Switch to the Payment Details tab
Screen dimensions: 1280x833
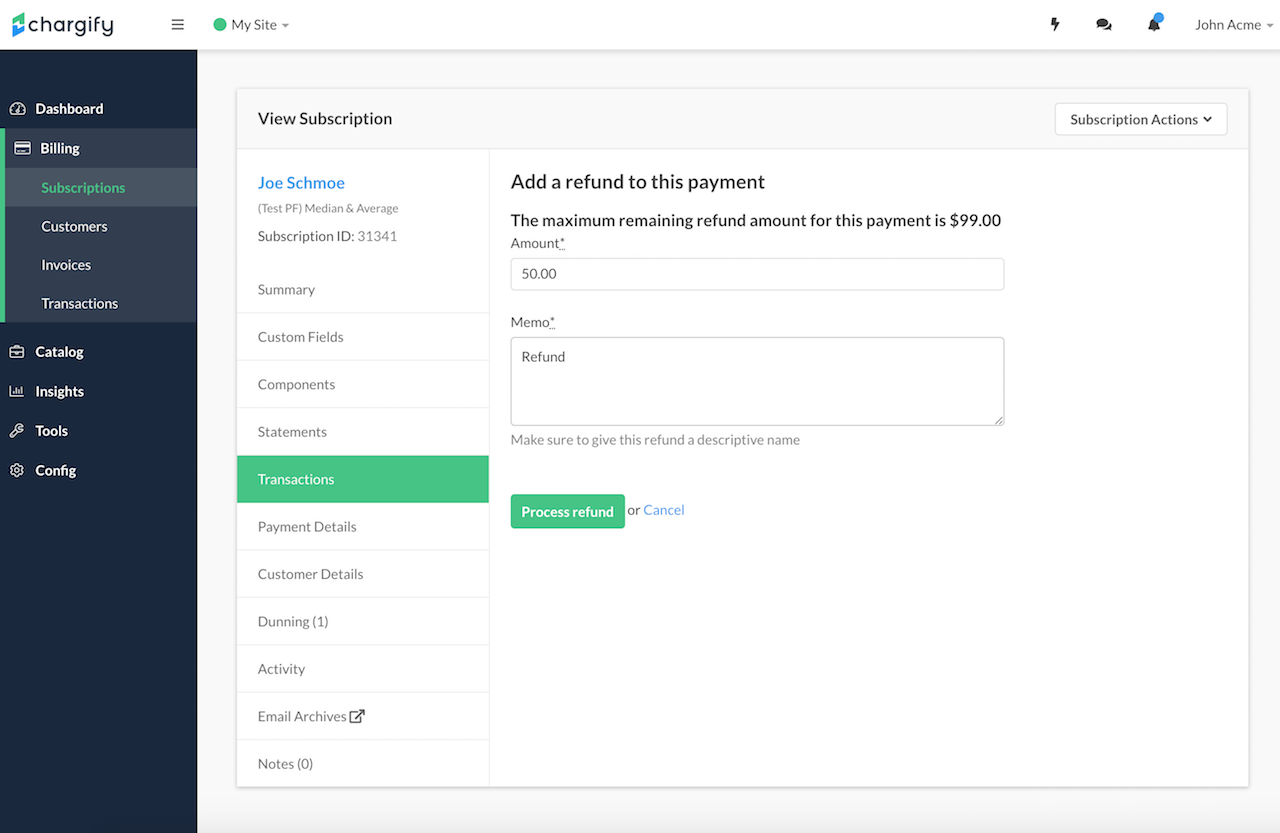(307, 526)
